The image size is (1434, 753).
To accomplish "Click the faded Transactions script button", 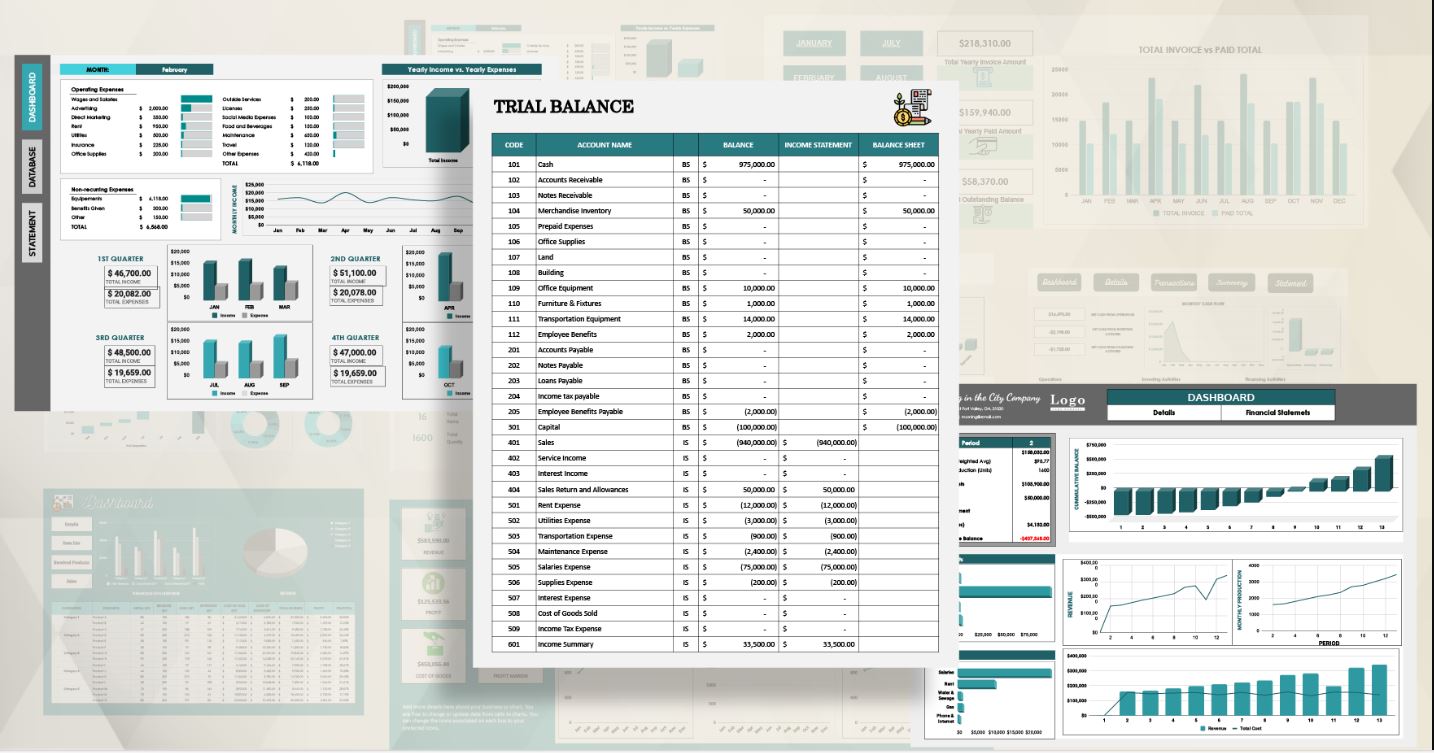I will point(1173,283).
